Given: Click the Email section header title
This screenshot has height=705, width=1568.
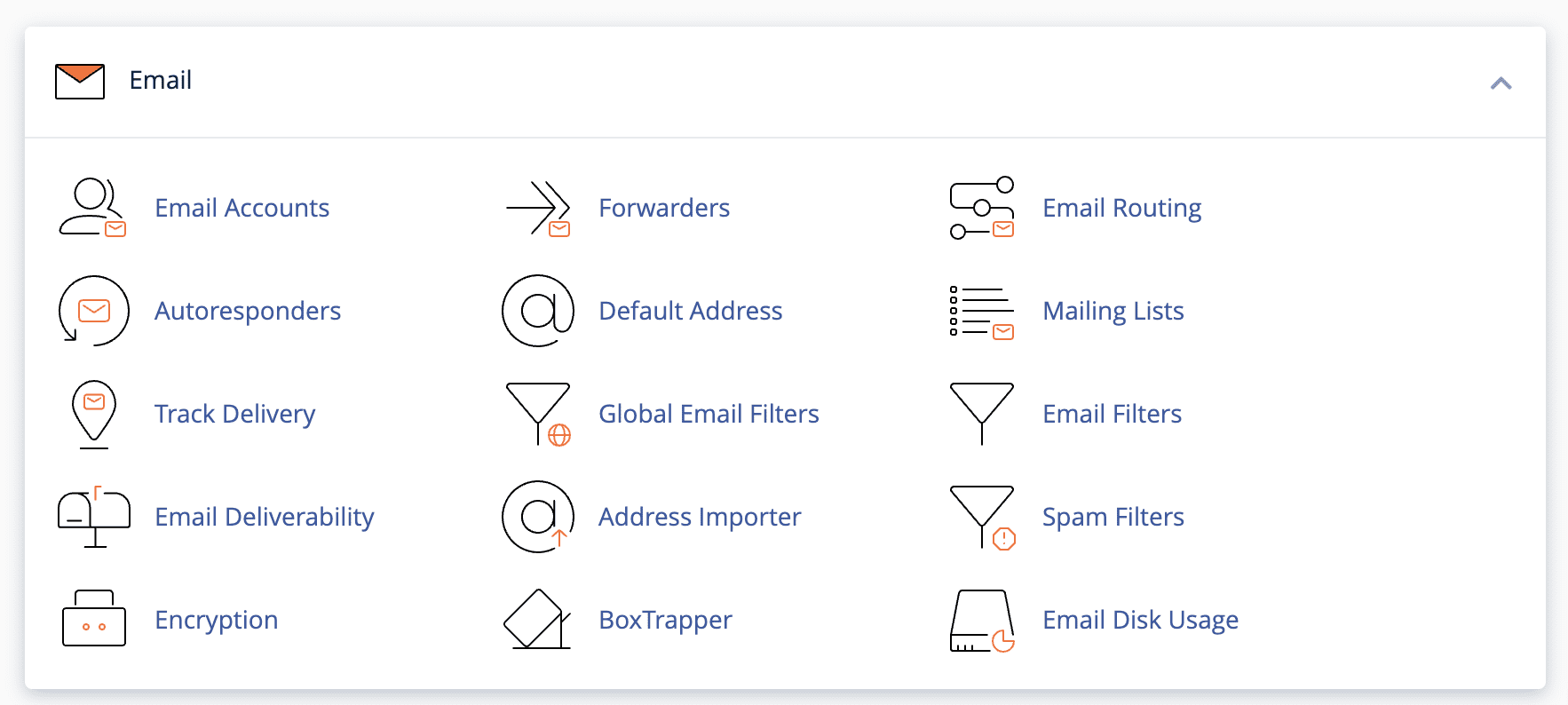Looking at the screenshot, I should pos(161,80).
